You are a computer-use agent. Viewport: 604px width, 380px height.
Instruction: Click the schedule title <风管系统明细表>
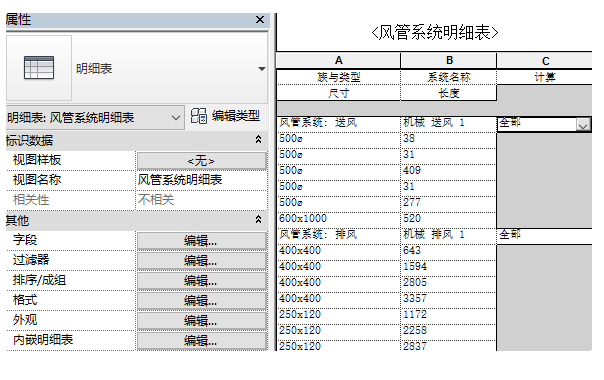tap(435, 32)
